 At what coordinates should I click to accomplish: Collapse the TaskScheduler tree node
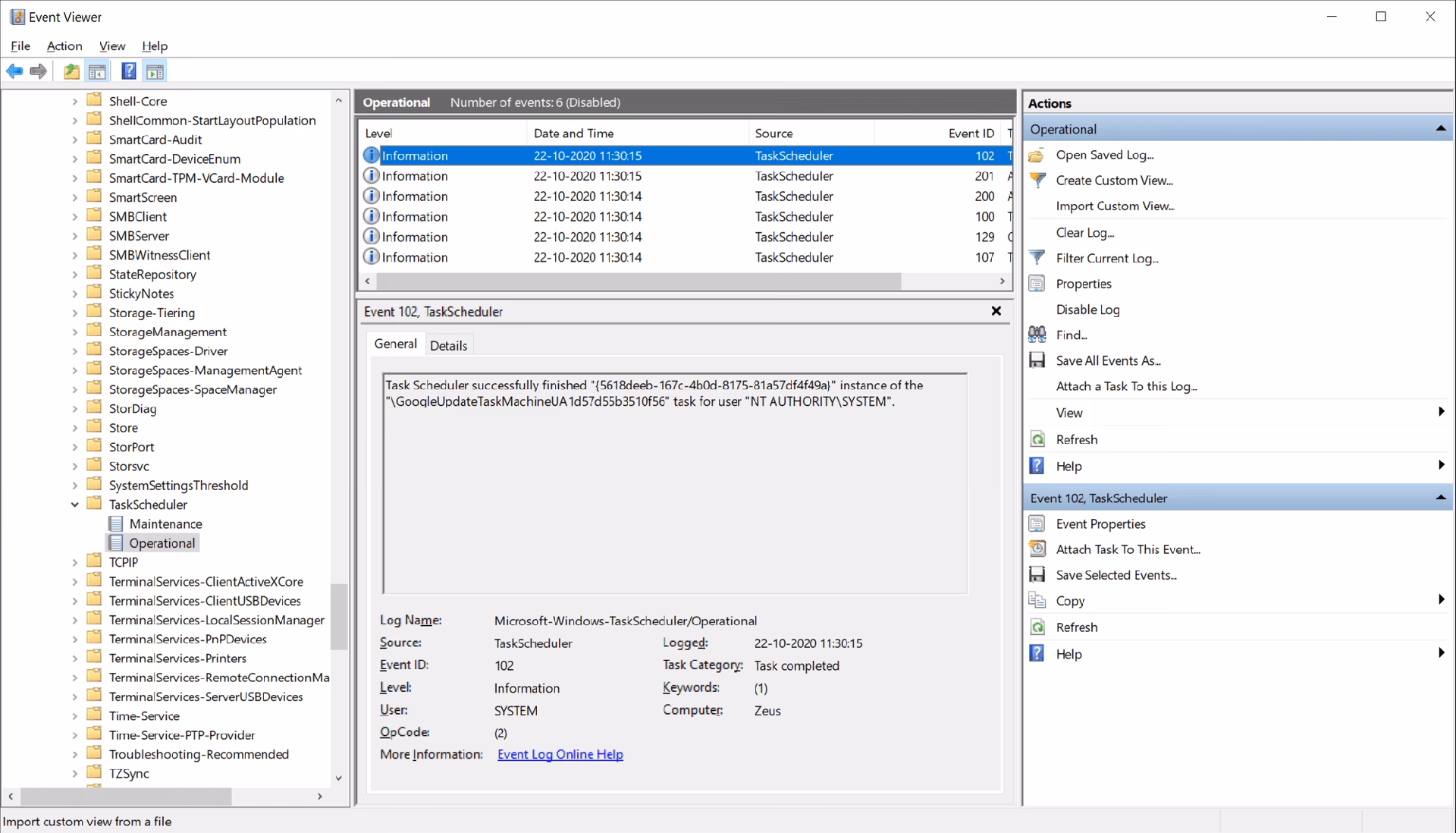[74, 504]
